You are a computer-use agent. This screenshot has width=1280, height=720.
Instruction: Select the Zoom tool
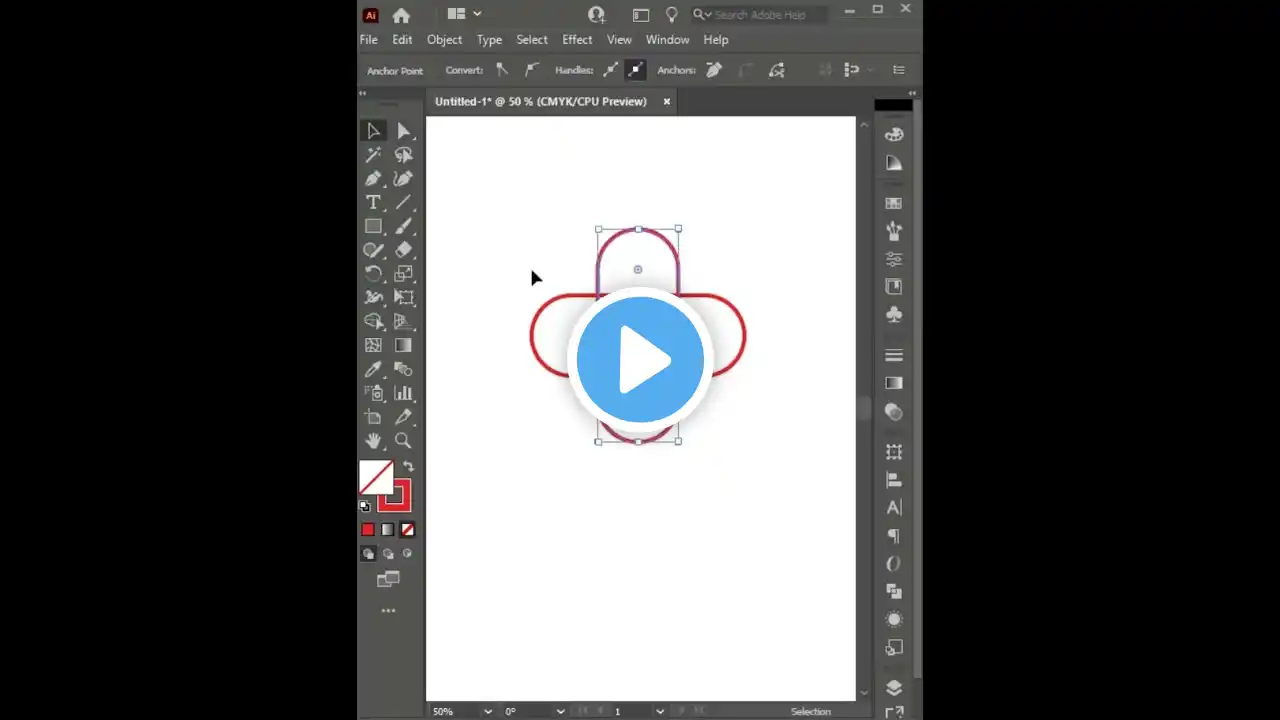[x=403, y=441]
